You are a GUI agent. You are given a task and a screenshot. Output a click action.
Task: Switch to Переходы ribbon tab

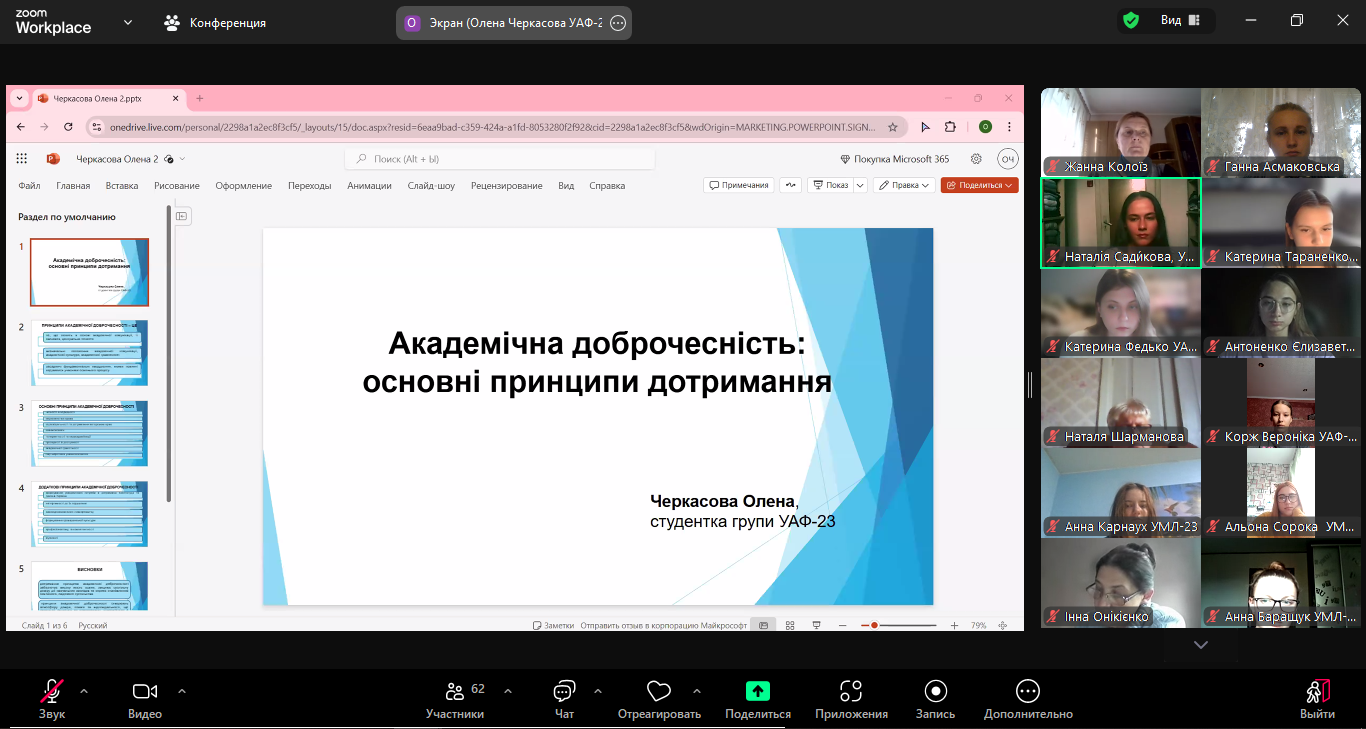pyautogui.click(x=310, y=186)
